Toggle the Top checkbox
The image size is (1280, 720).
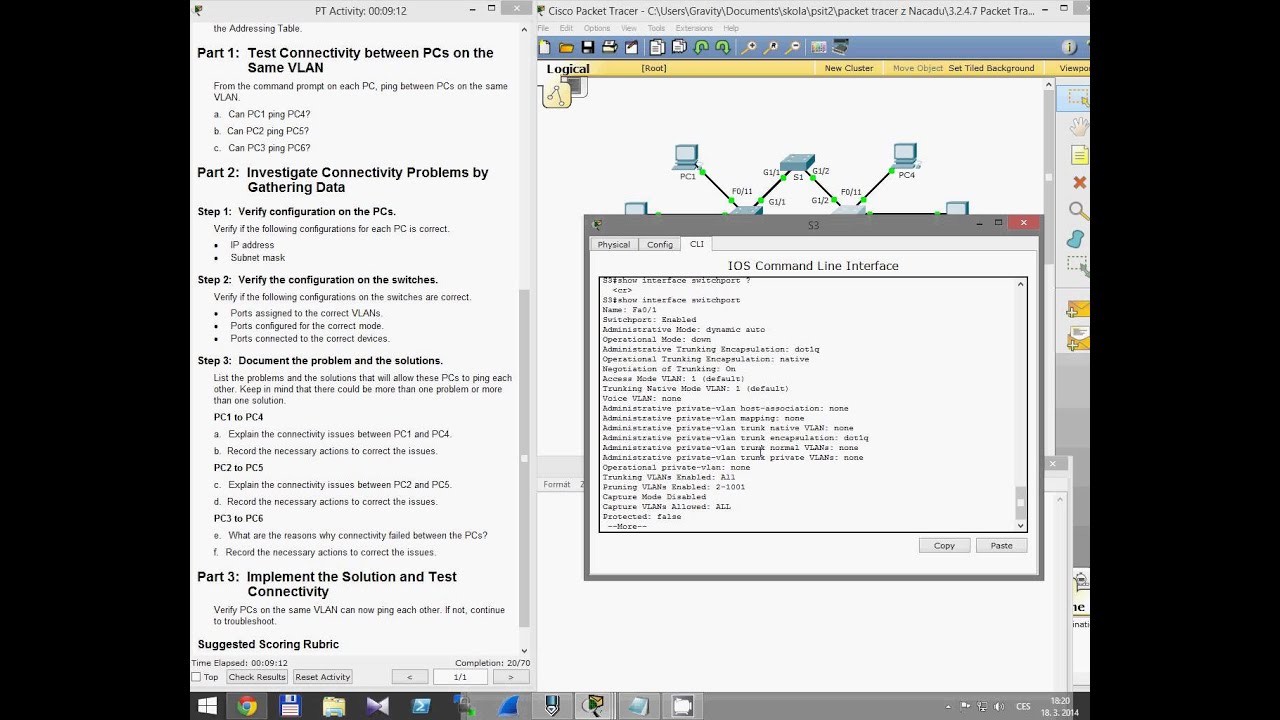click(197, 677)
